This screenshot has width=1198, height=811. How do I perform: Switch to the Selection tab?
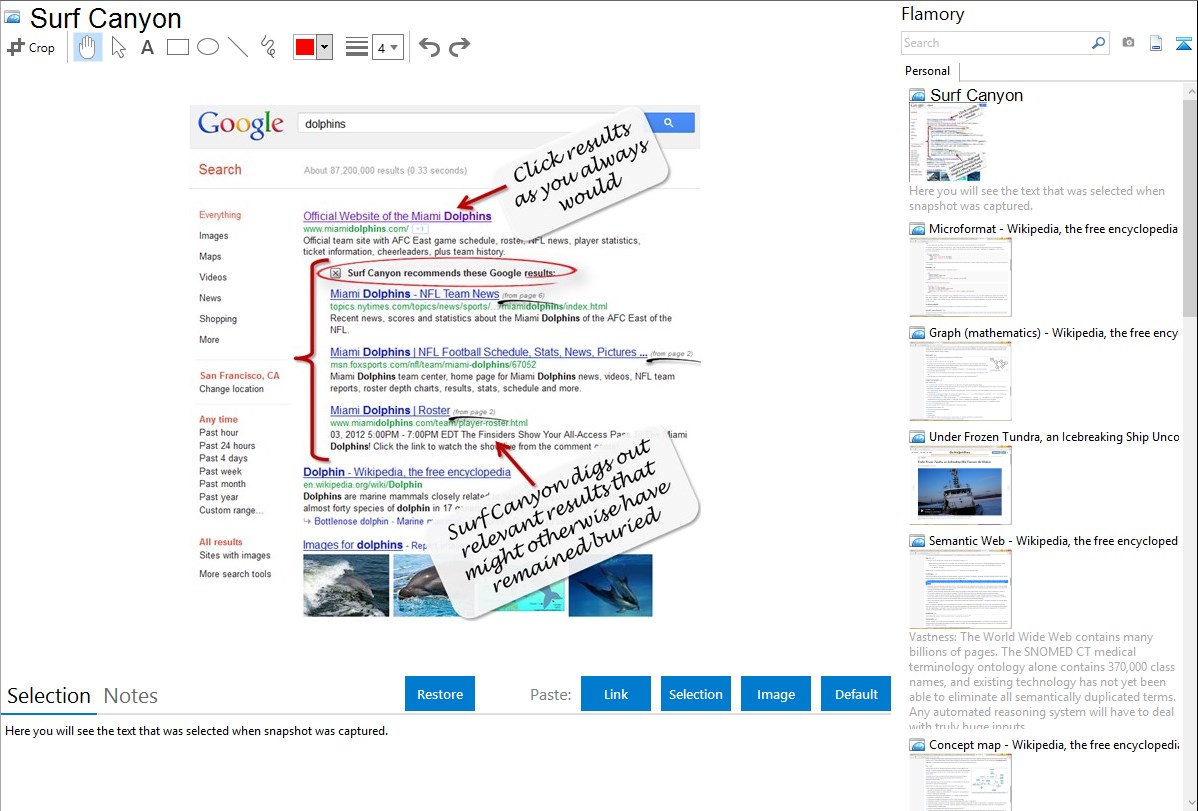point(49,696)
